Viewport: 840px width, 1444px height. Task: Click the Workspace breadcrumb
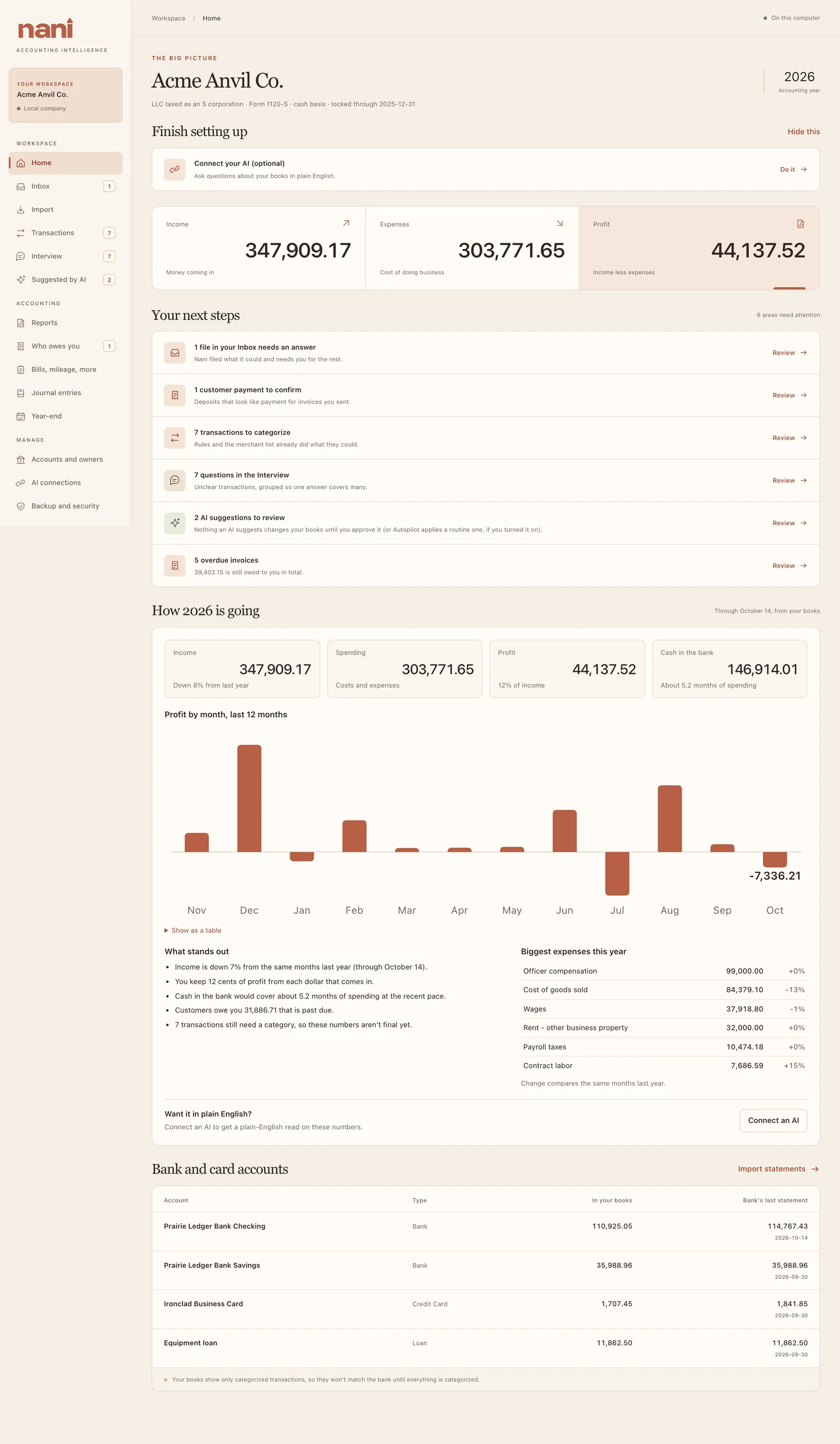(x=169, y=18)
